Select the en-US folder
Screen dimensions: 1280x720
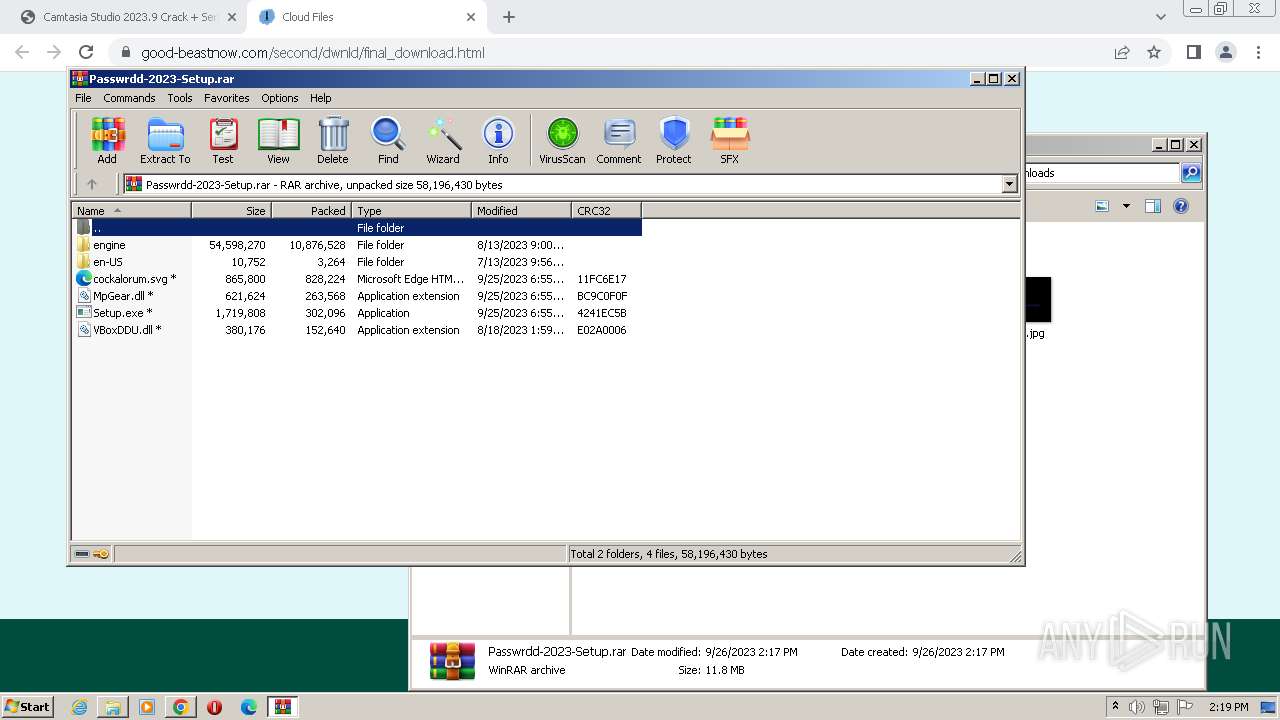point(357,262)
